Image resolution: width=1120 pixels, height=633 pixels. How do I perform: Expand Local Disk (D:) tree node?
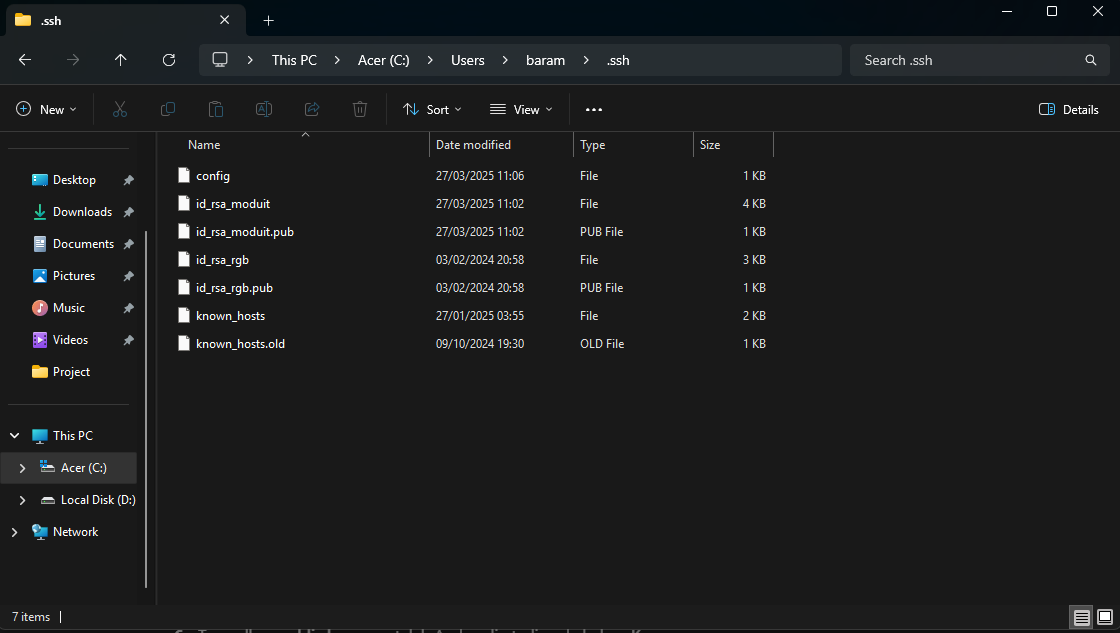[x=23, y=500]
